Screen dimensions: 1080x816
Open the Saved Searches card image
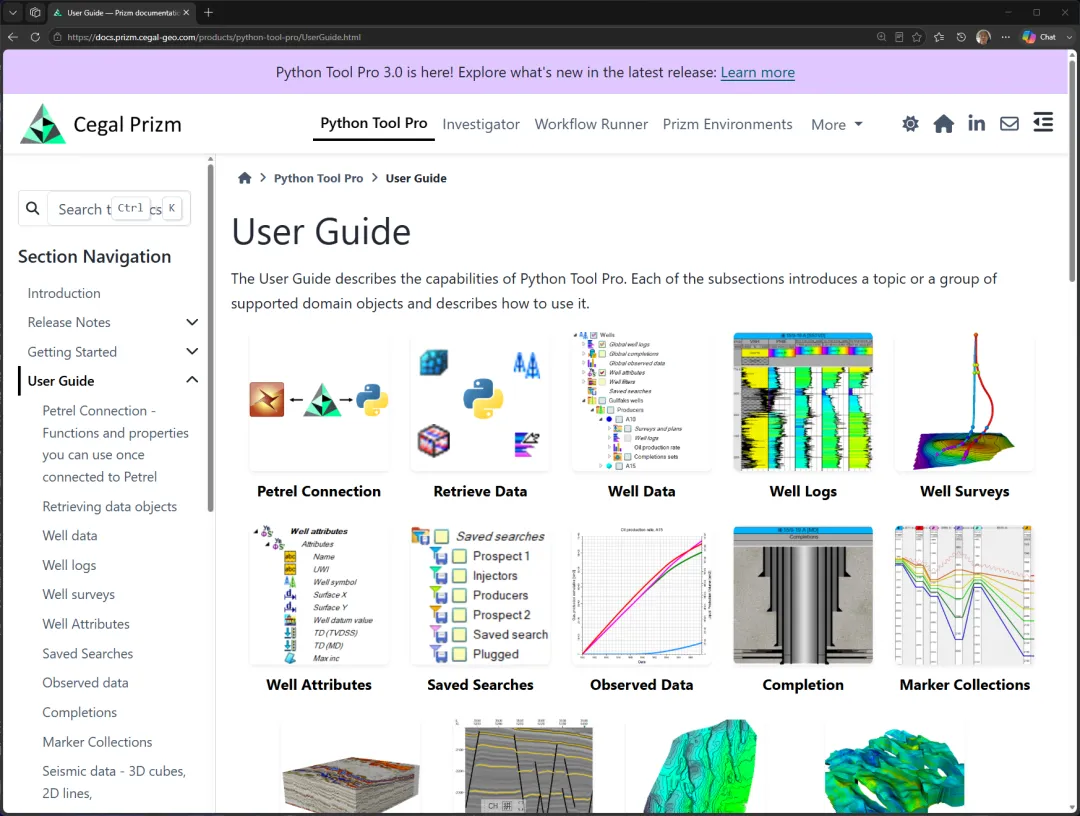tap(480, 595)
